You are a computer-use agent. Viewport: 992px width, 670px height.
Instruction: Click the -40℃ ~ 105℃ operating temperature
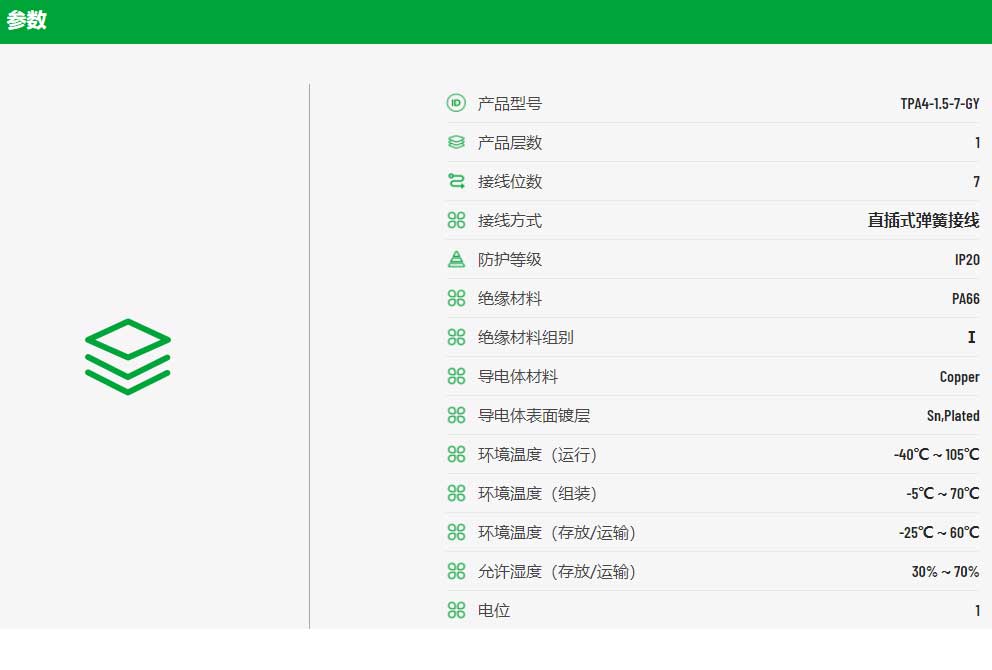[x=936, y=454]
